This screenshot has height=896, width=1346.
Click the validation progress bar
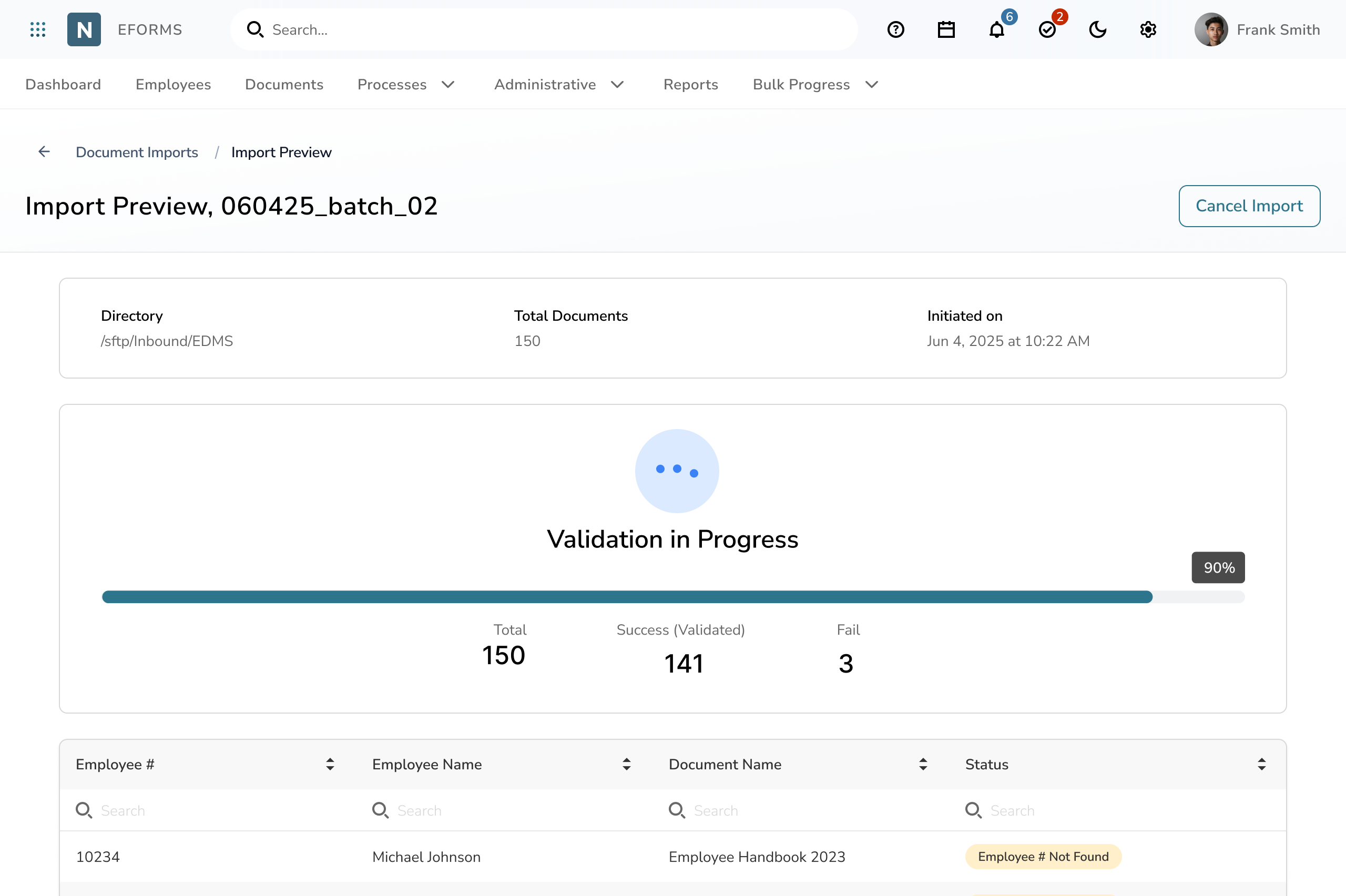click(x=672, y=597)
